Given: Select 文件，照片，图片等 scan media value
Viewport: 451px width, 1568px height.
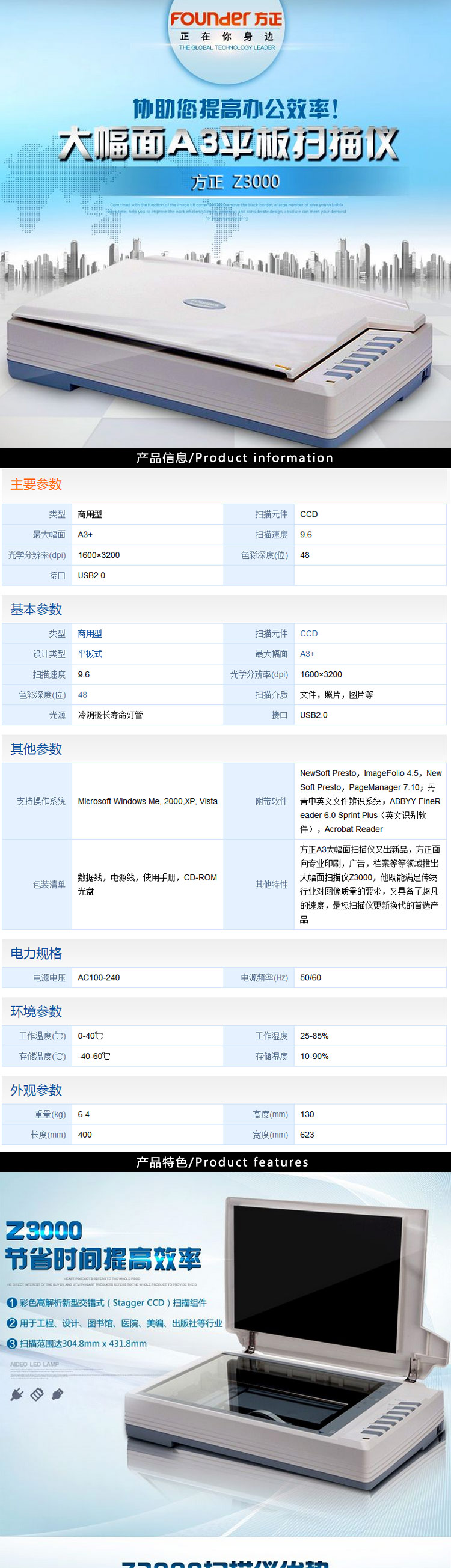Looking at the screenshot, I should click(x=337, y=695).
